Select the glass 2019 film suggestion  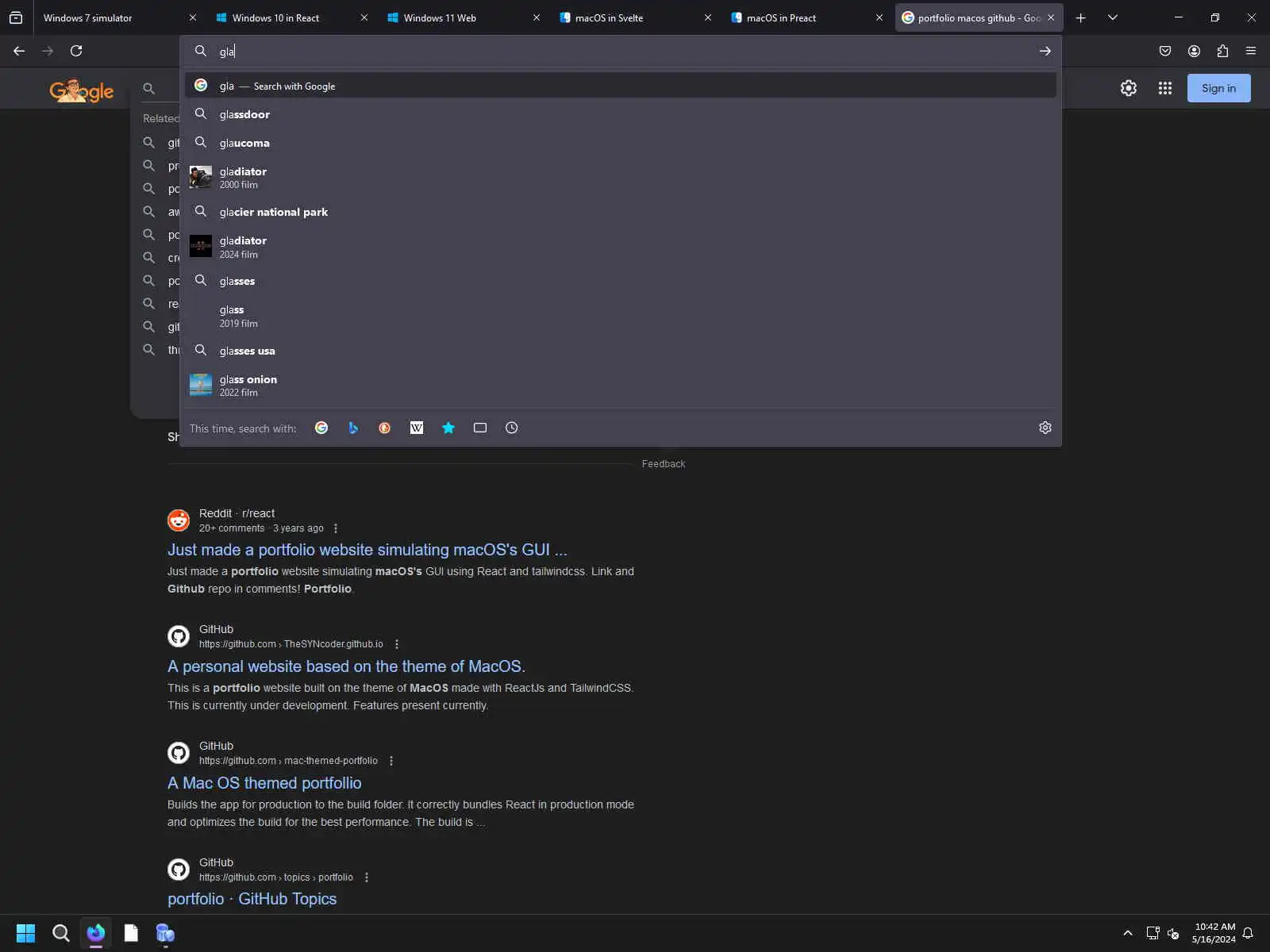coord(621,316)
